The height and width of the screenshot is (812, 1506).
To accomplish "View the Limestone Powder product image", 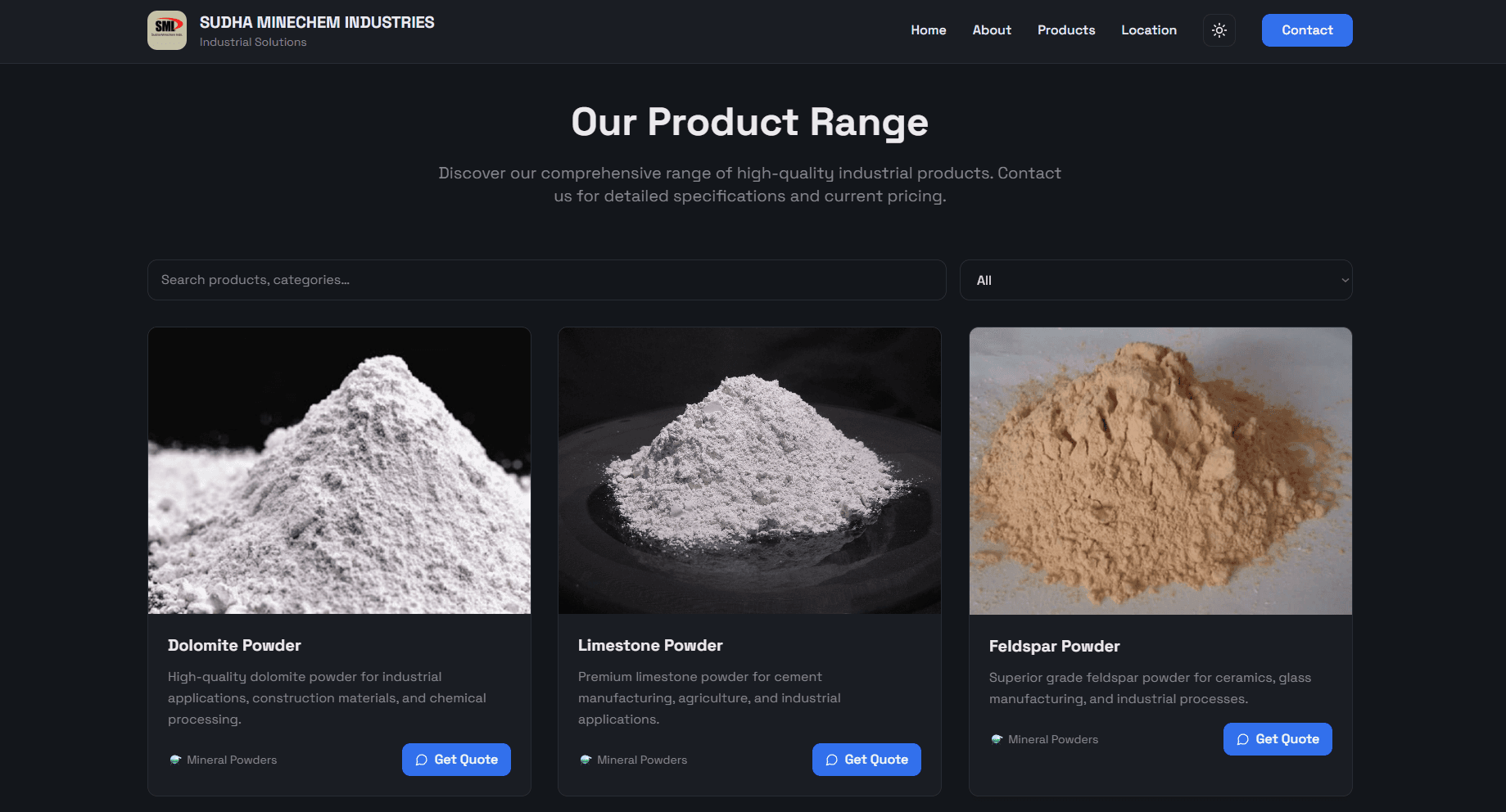I will click(x=749, y=471).
